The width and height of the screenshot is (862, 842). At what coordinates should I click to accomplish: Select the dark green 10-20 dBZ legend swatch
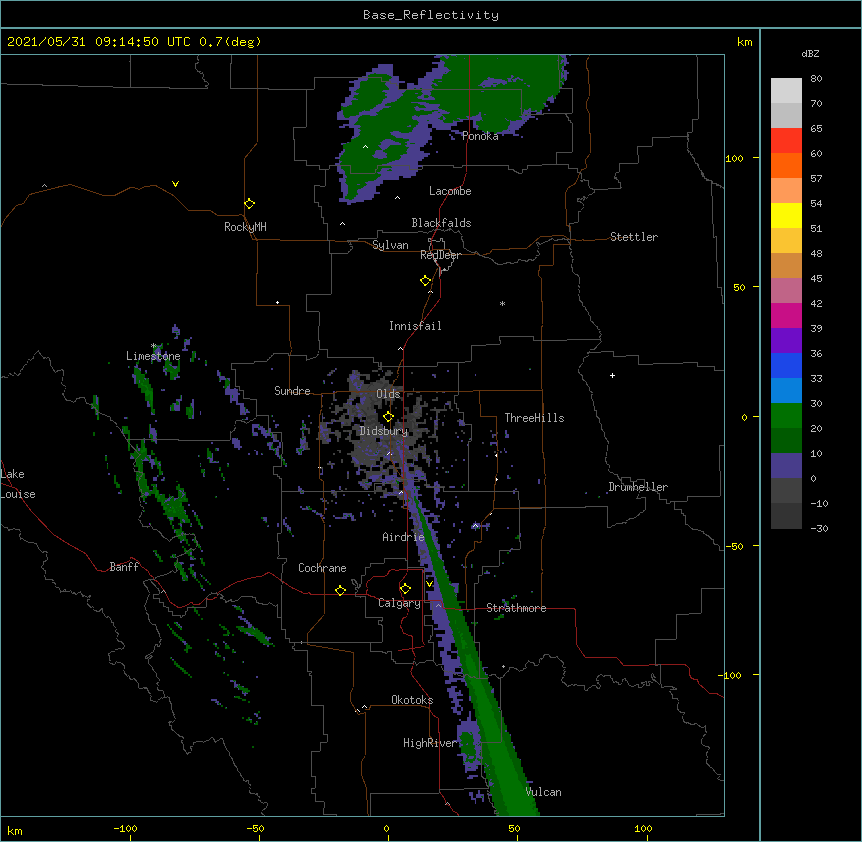click(786, 440)
